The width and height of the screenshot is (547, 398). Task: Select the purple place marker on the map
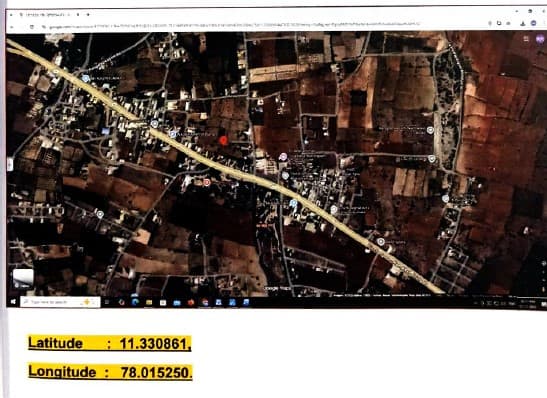tap(283, 157)
